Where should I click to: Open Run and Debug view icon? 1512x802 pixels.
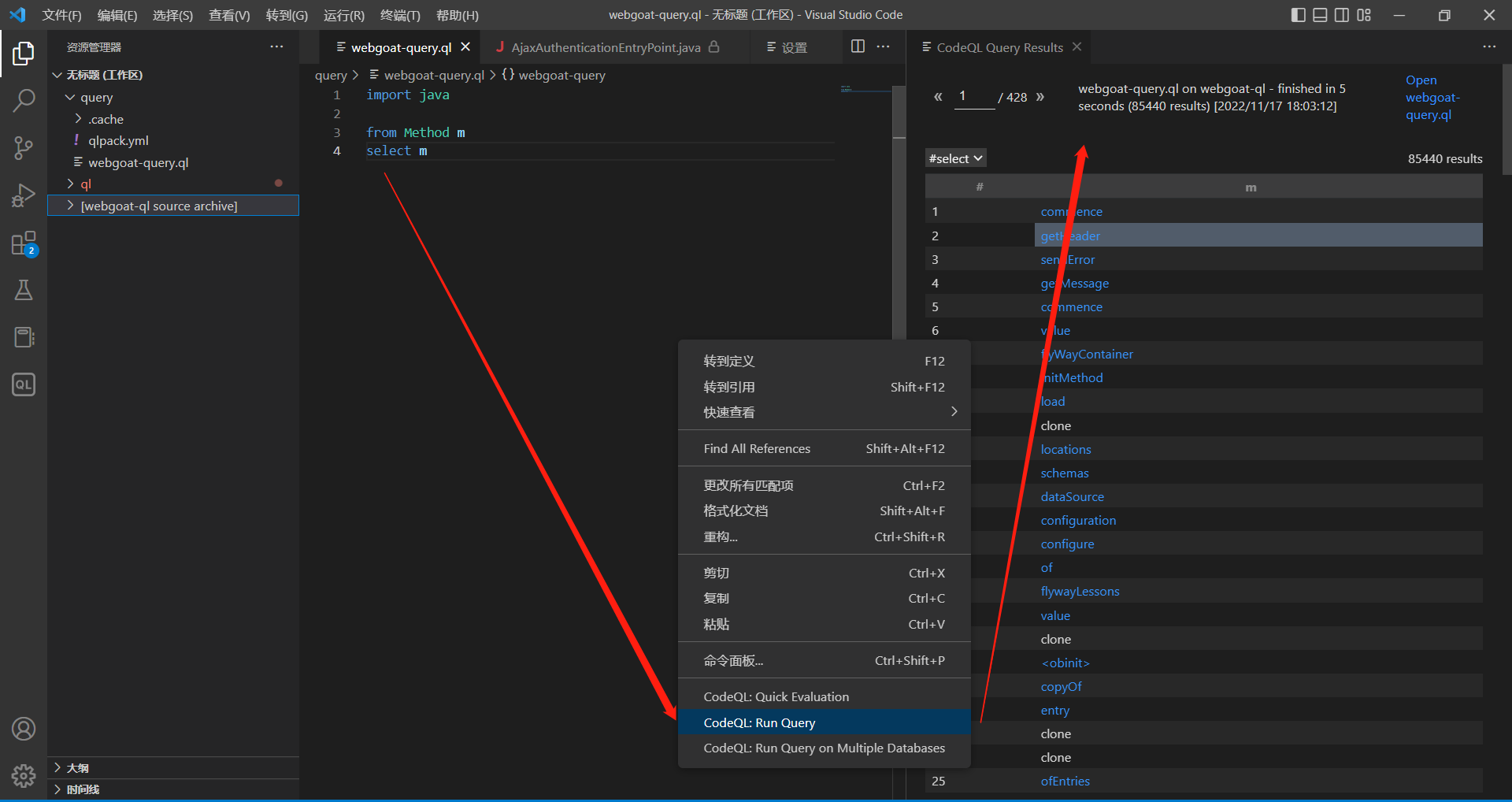24,195
